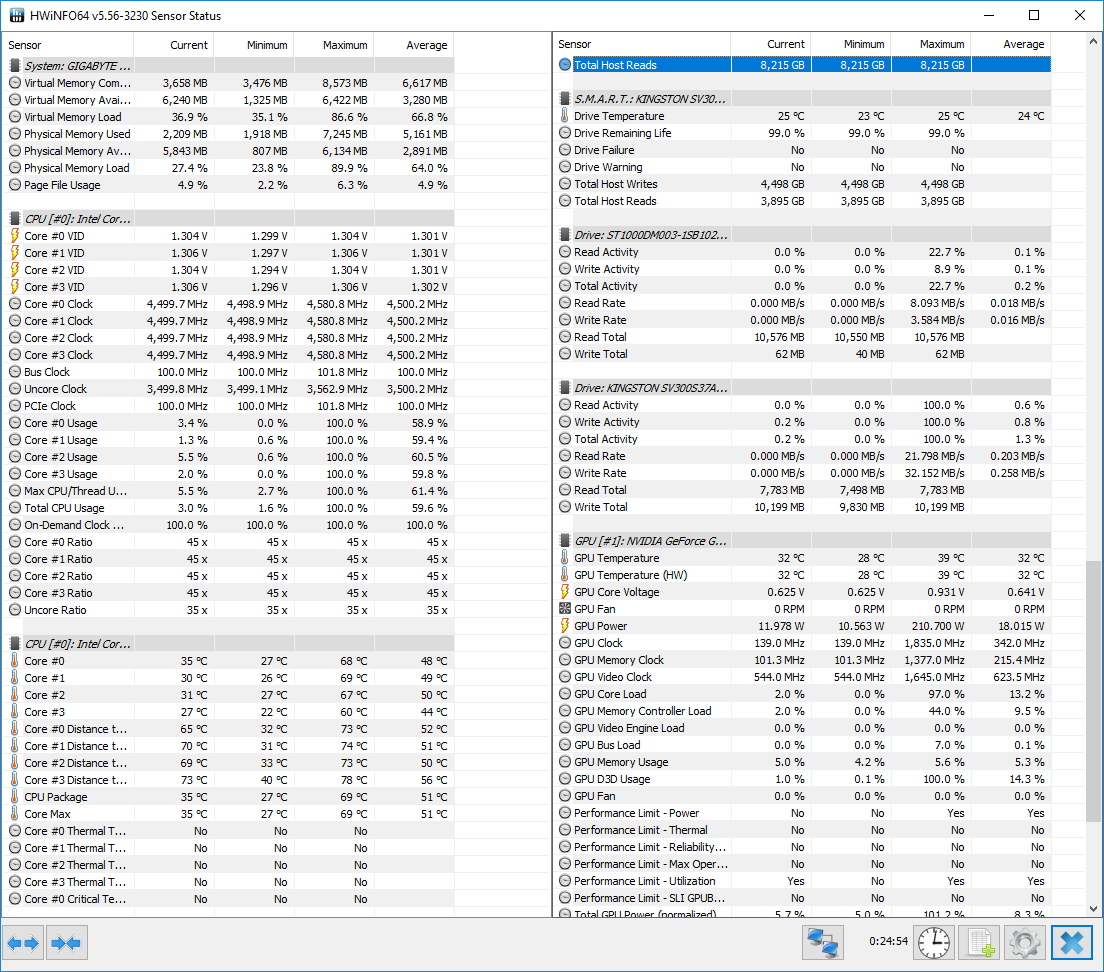Click the scrollbar up arrow
The width and height of the screenshot is (1104, 972).
(1093, 42)
